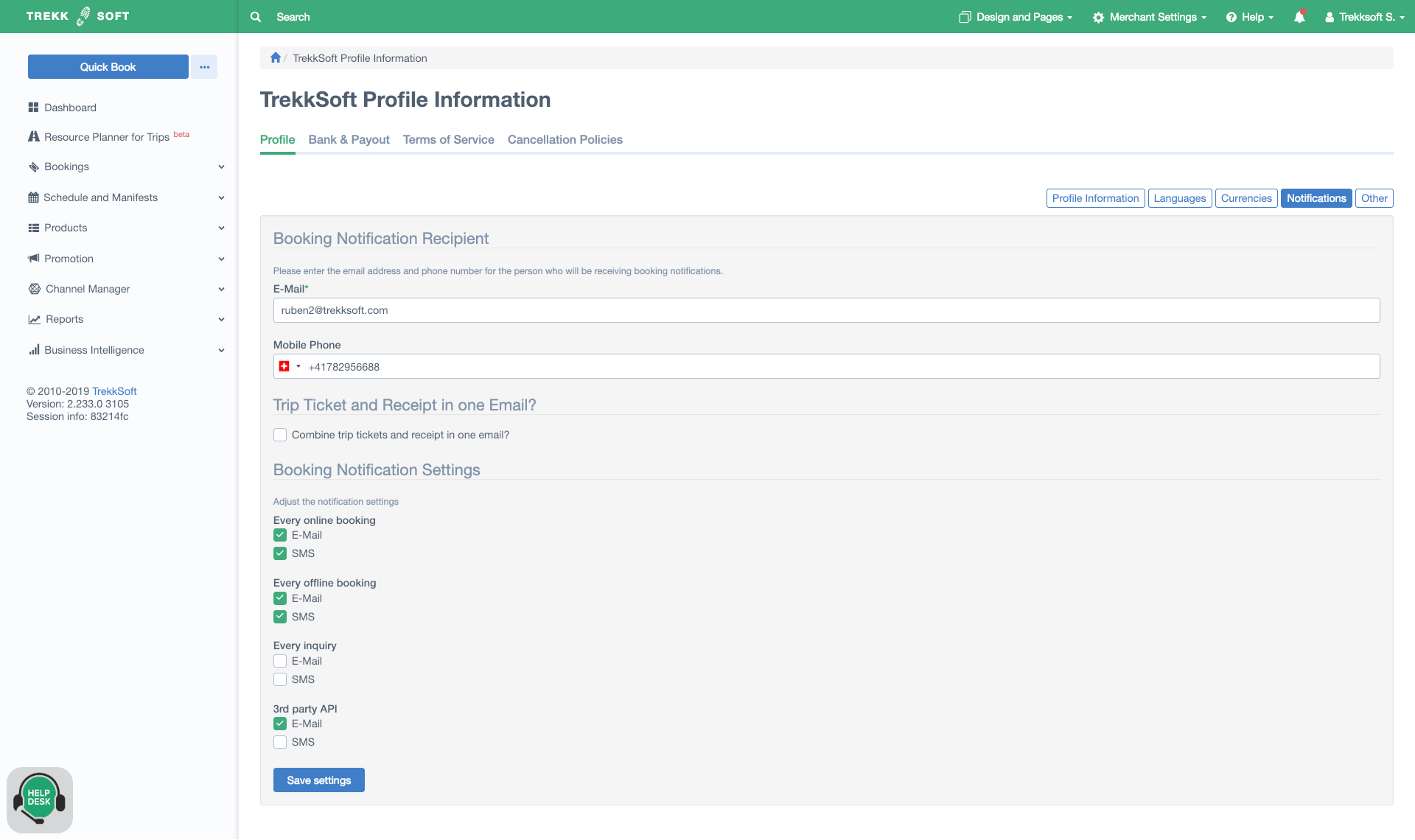The image size is (1415, 840).
Task: Enable SMS for every inquiry
Action: pyautogui.click(x=280, y=679)
